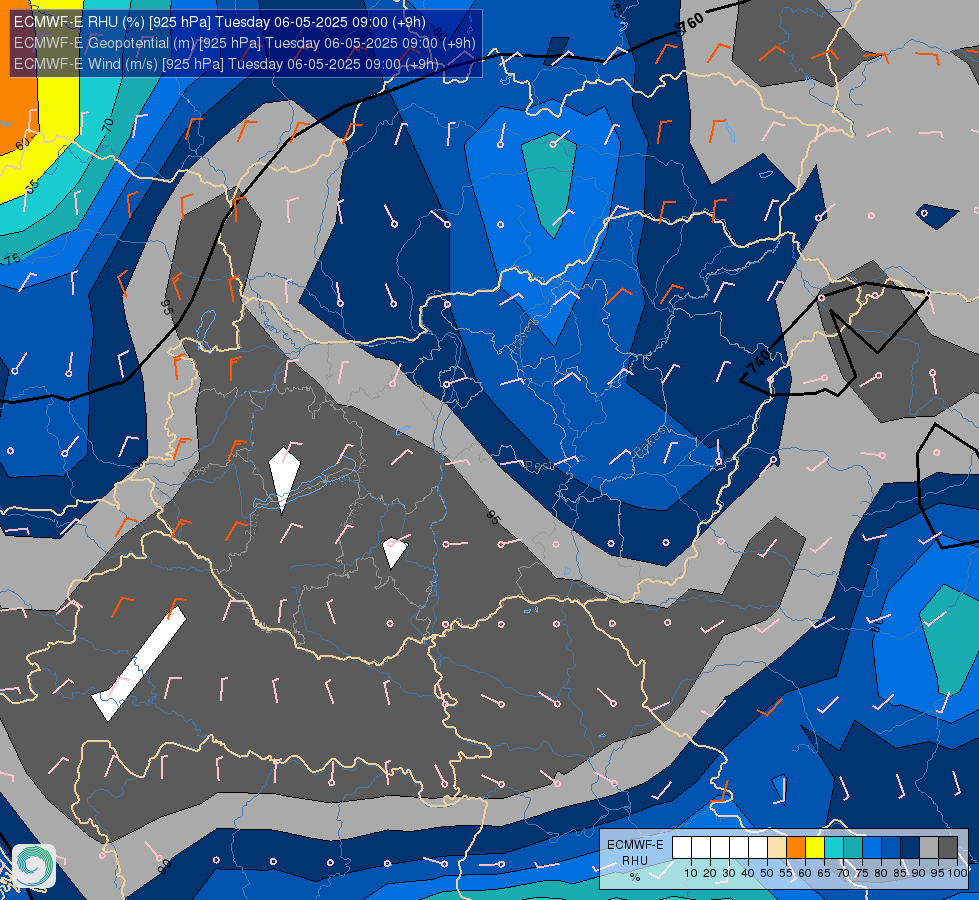Select the ECMWF-E Geopotential (m) title line
Screen dimensions: 979x900
pos(245,43)
